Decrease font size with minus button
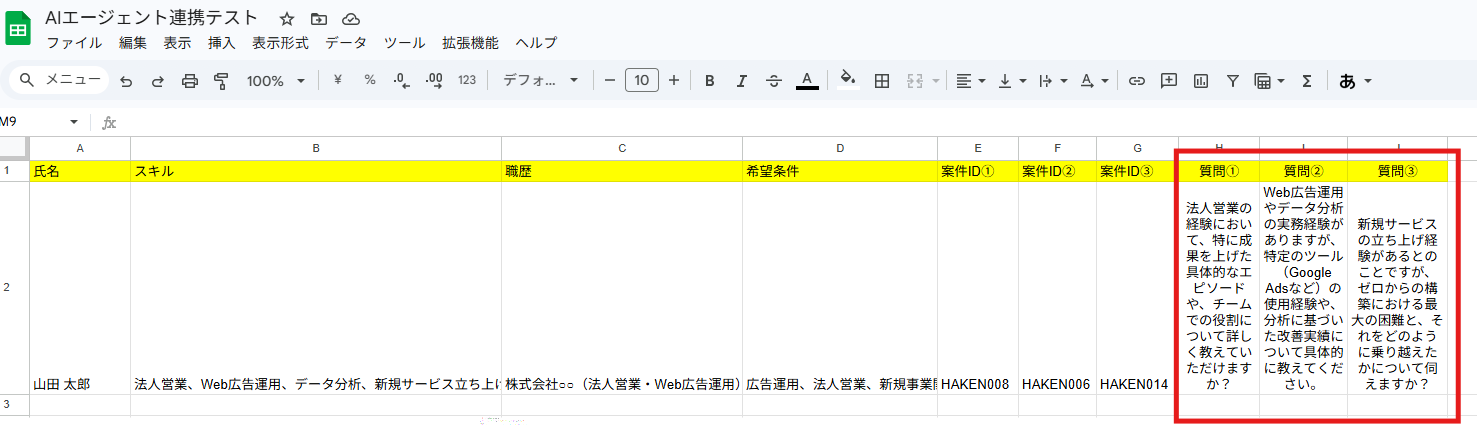The width and height of the screenshot is (1477, 425). [x=610, y=80]
